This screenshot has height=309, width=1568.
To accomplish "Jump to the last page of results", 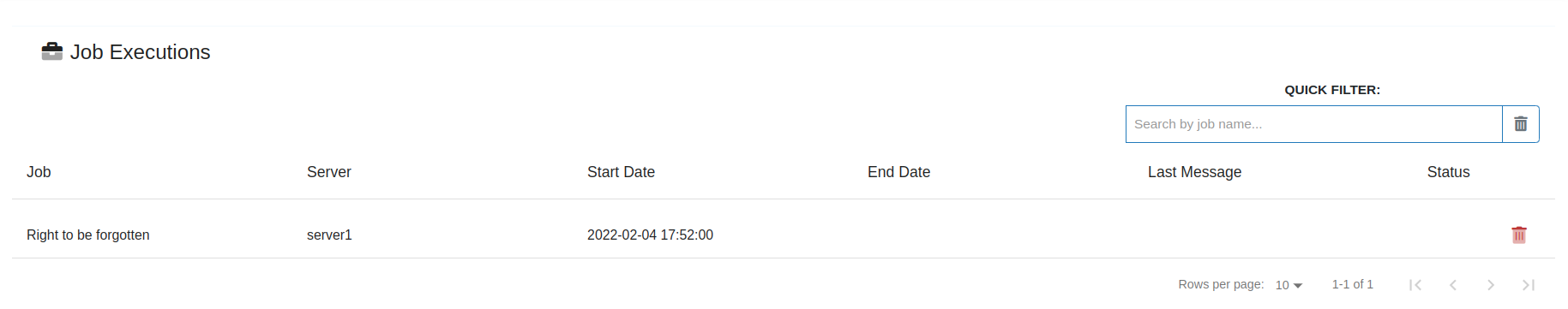I will (1529, 285).
